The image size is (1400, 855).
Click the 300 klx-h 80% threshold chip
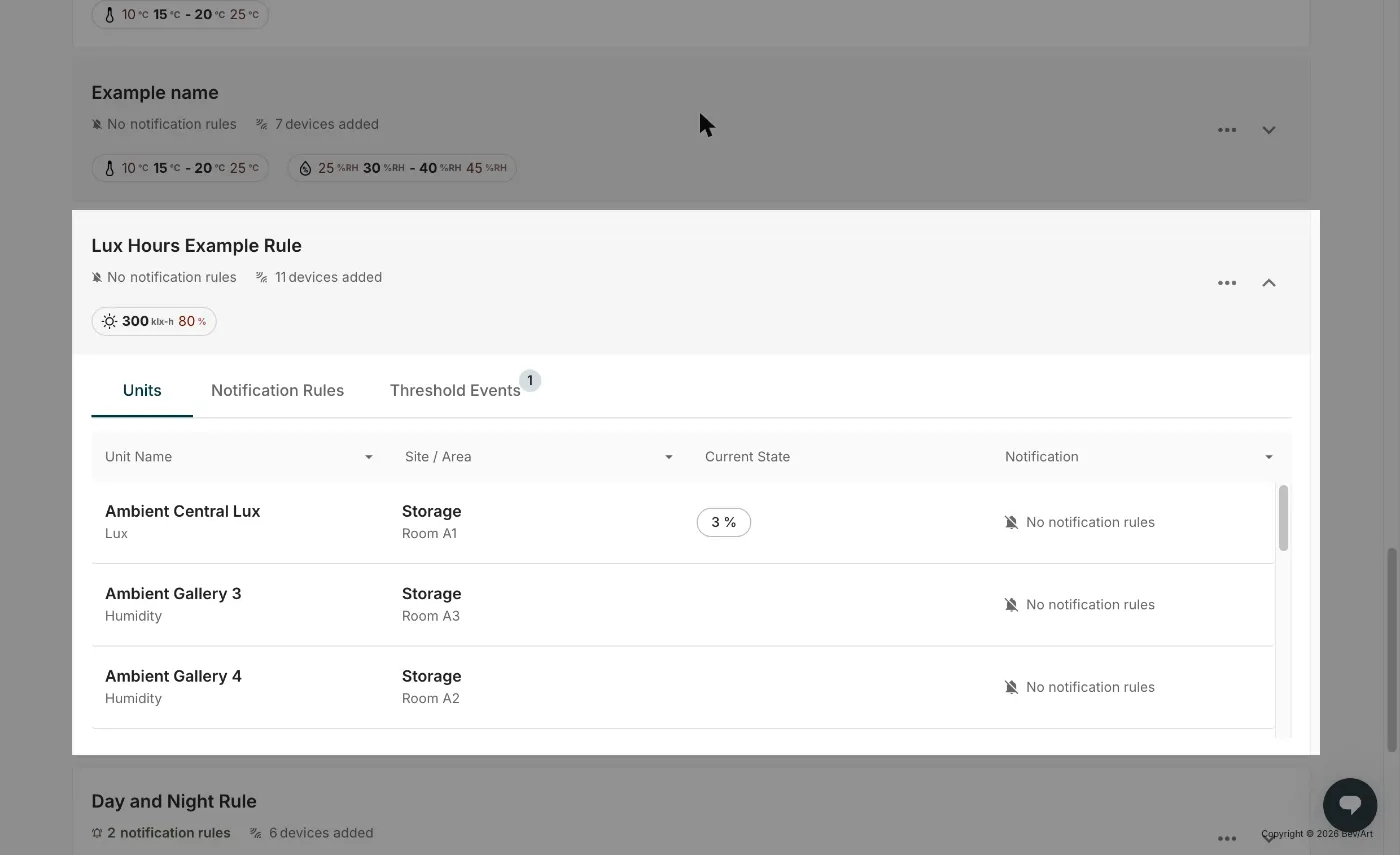click(x=154, y=321)
